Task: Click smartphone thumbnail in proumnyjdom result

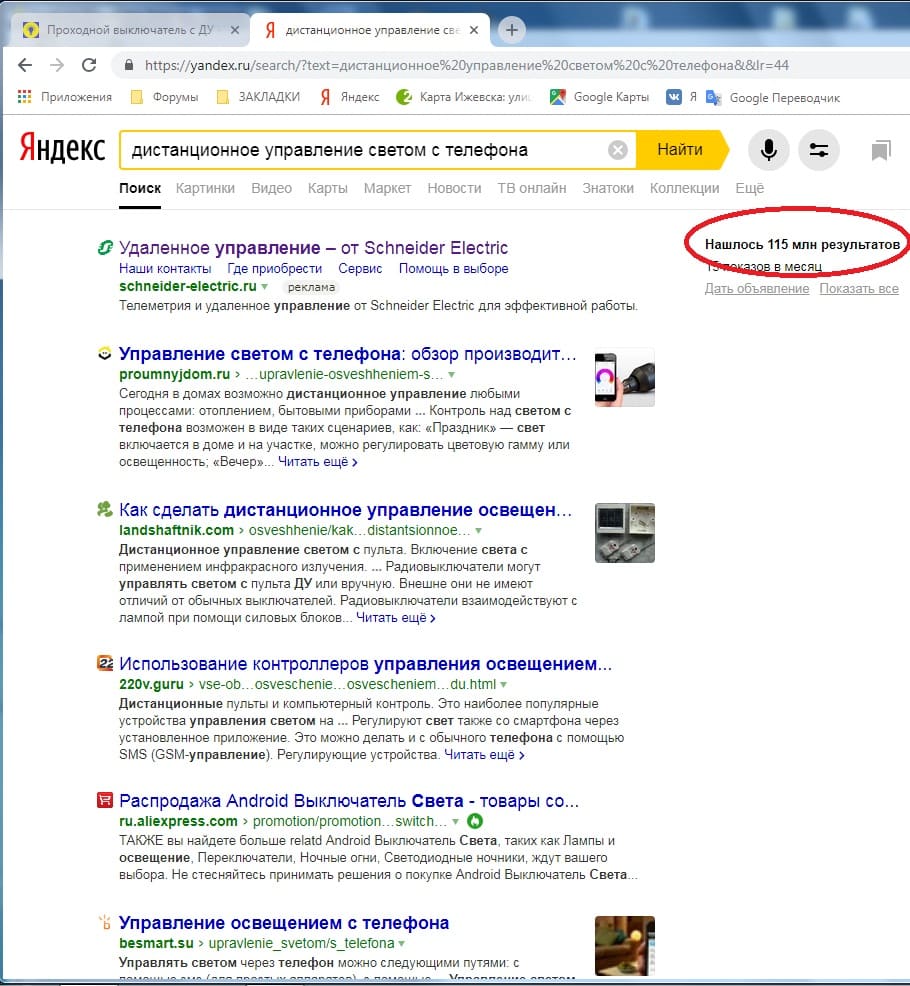Action: [x=624, y=378]
